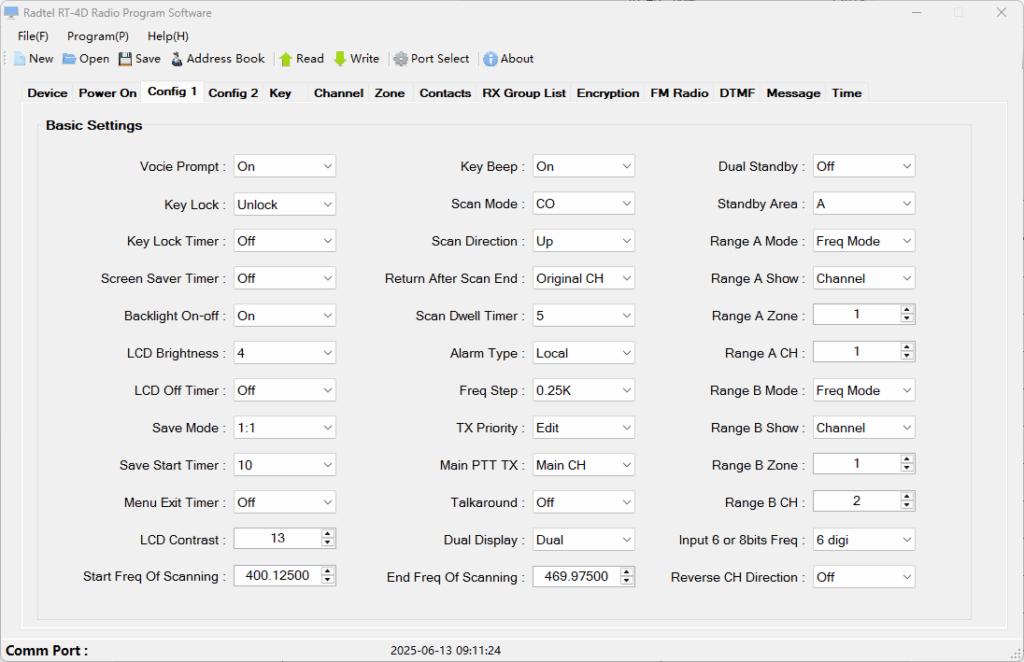1024x662 pixels.
Task: Expand the Talkaround dropdown
Action: click(x=626, y=503)
